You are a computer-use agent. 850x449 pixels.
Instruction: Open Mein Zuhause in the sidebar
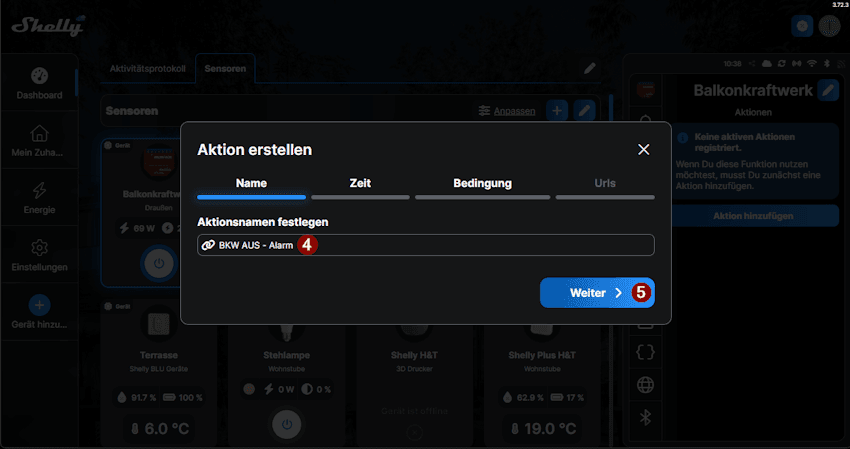pos(39,140)
